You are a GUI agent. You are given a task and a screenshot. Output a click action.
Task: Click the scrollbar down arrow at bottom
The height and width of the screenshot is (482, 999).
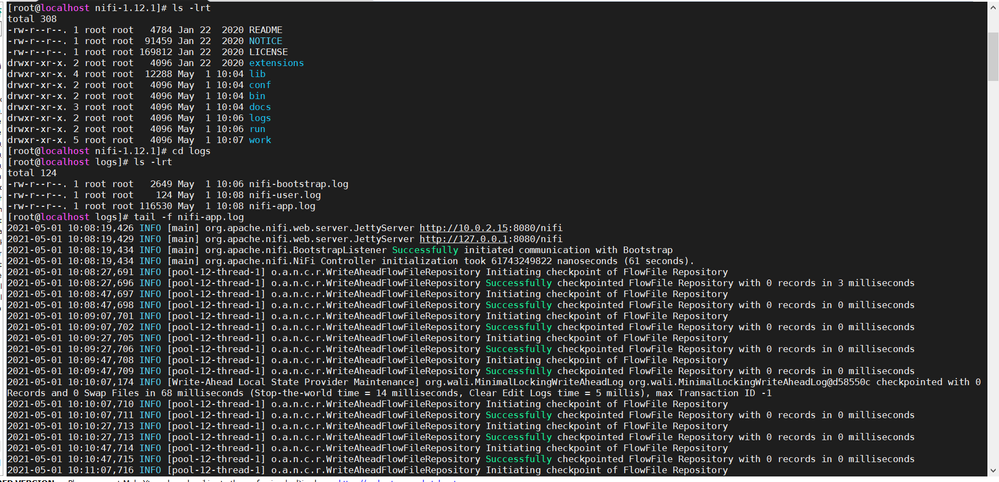pos(993,470)
